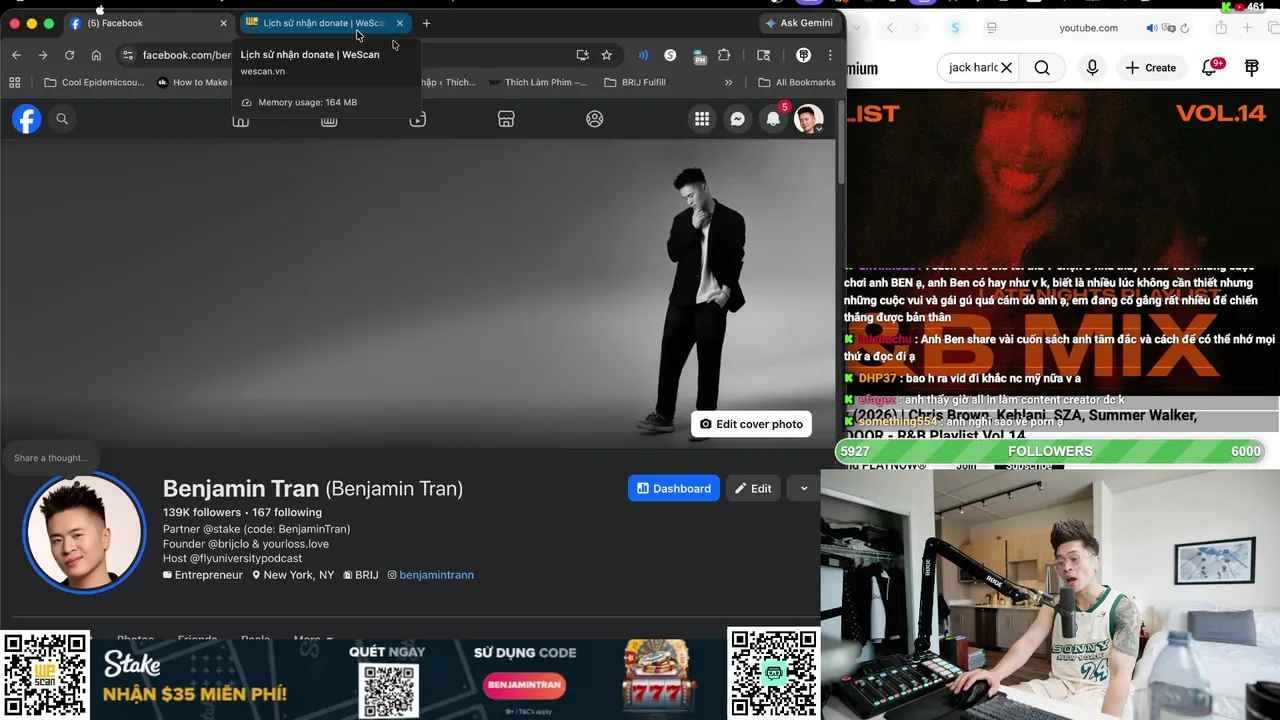Click the Benjamin Tran profile picture
This screenshot has width=1280, height=720.
click(84, 532)
